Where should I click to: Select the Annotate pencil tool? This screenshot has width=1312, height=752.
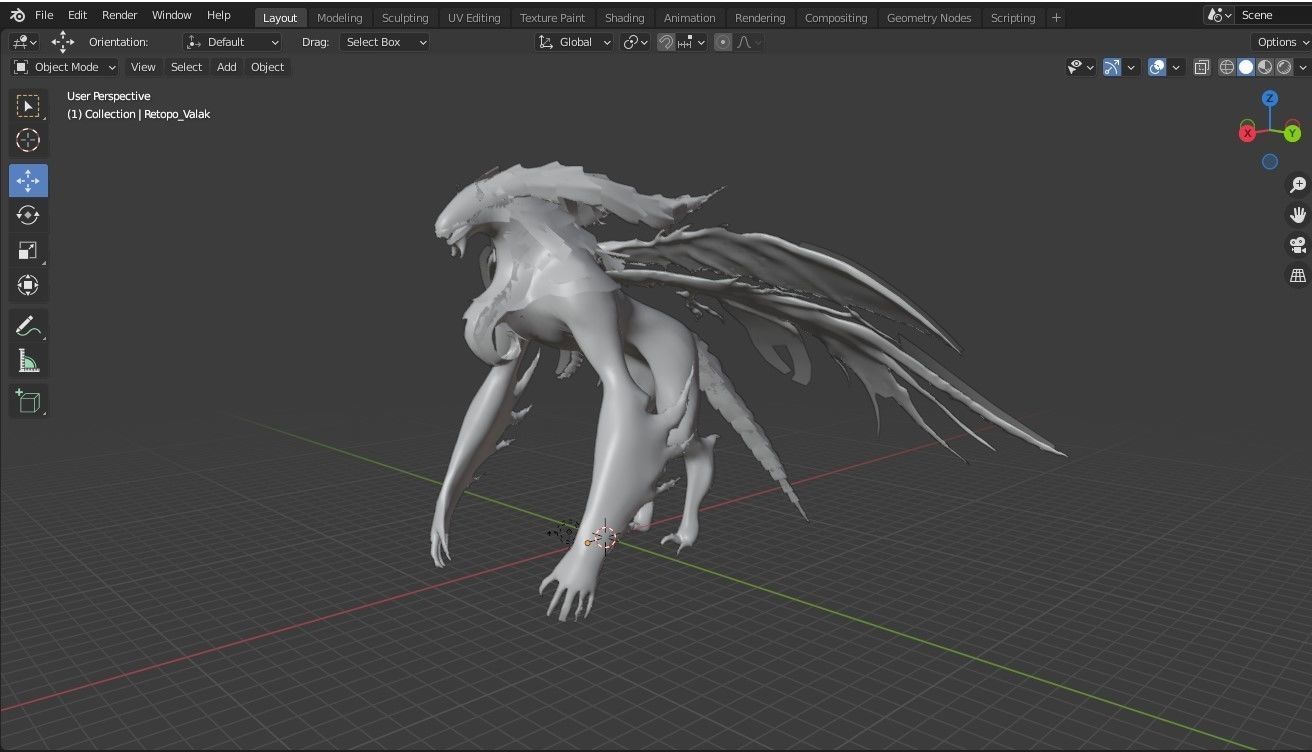point(28,326)
